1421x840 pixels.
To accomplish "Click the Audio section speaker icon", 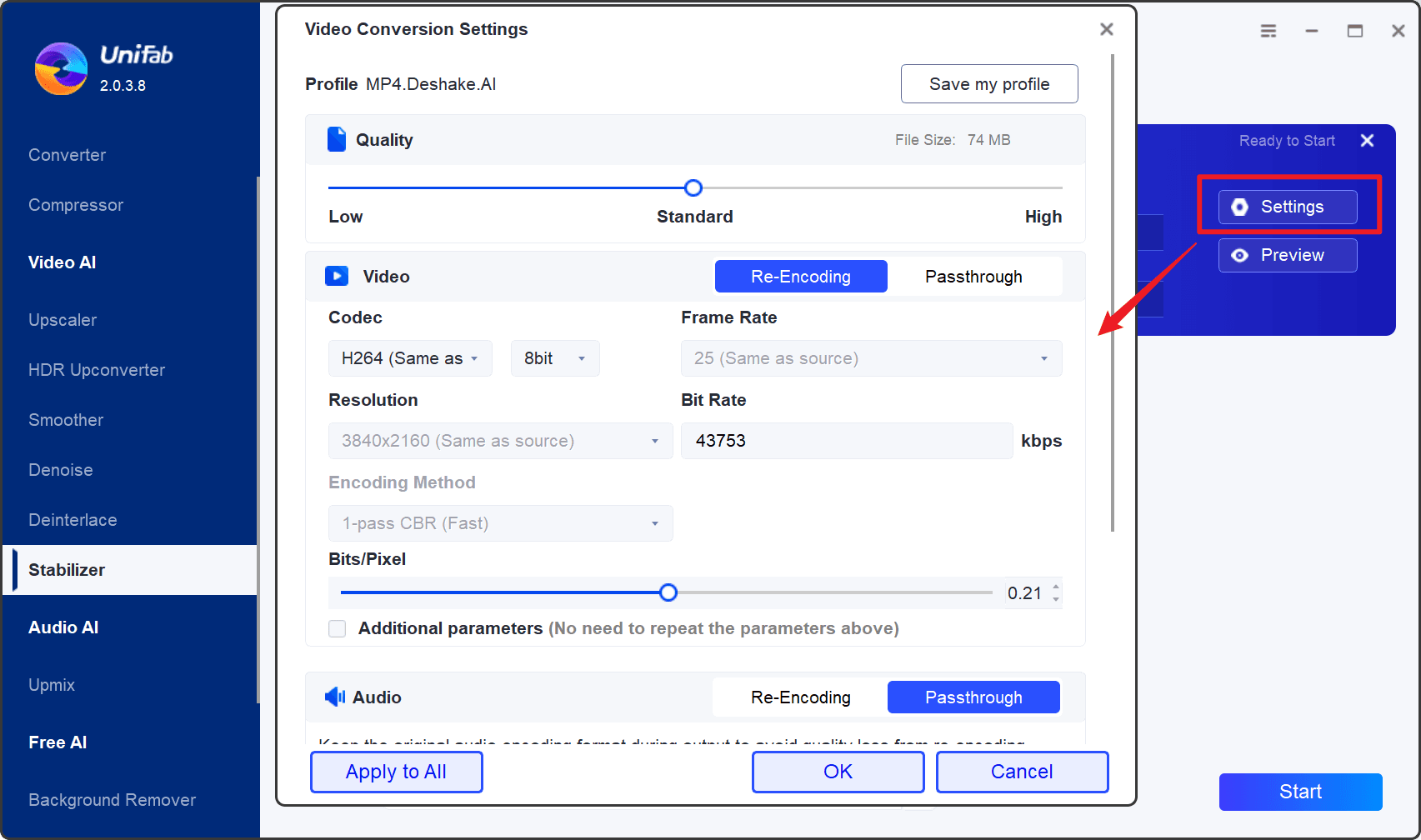I will pos(335,697).
